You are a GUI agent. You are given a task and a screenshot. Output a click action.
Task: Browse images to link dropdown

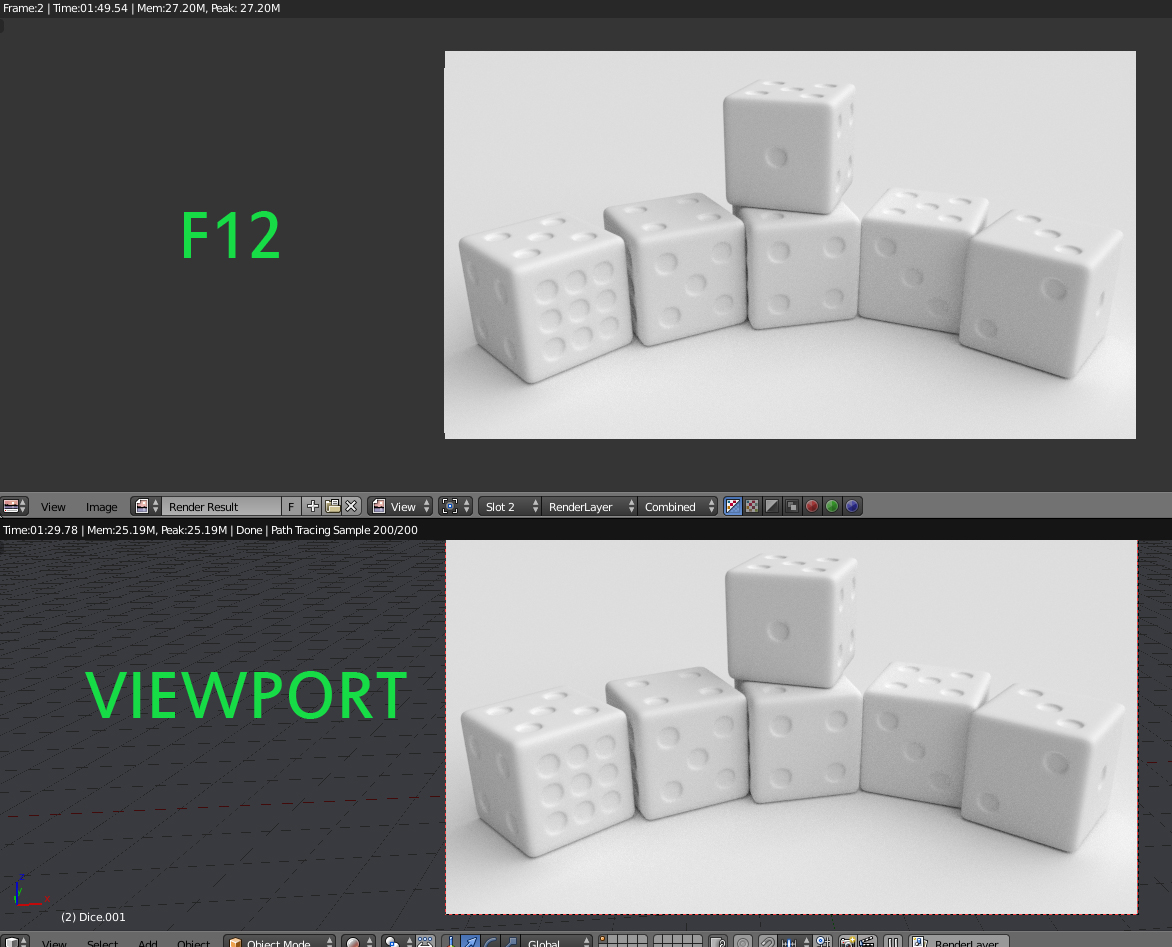coord(146,507)
